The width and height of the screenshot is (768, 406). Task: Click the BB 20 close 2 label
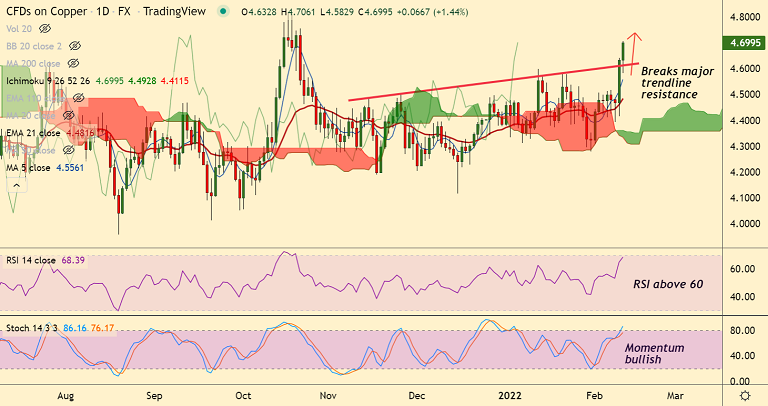(34, 46)
